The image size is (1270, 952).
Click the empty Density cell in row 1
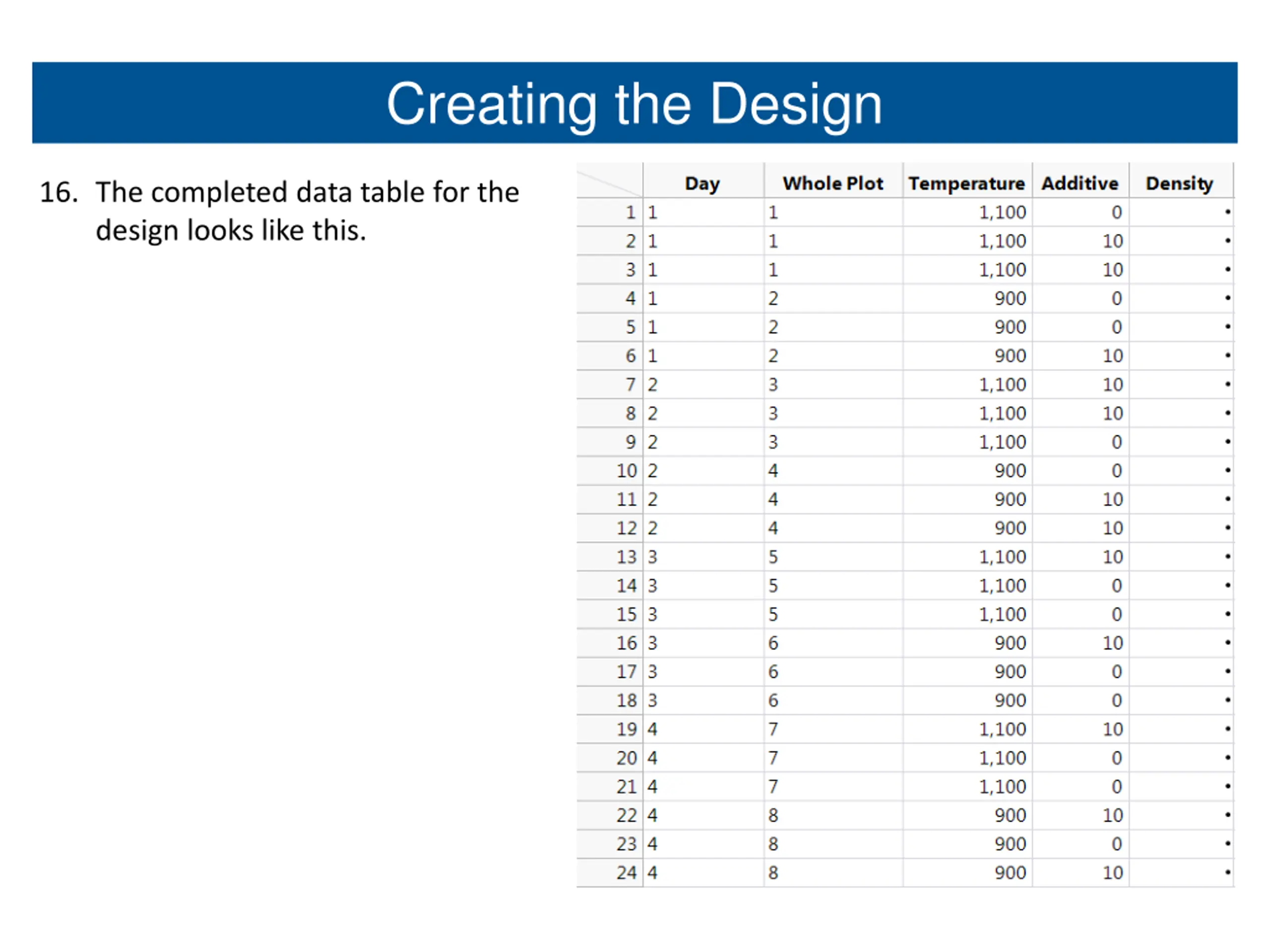point(1180,212)
